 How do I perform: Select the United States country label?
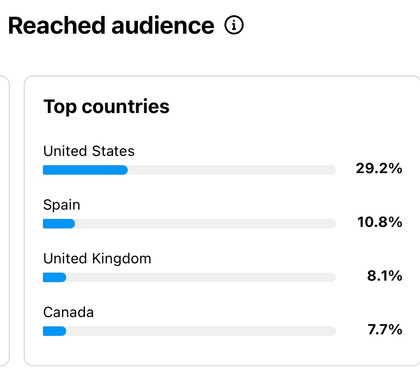(x=89, y=151)
